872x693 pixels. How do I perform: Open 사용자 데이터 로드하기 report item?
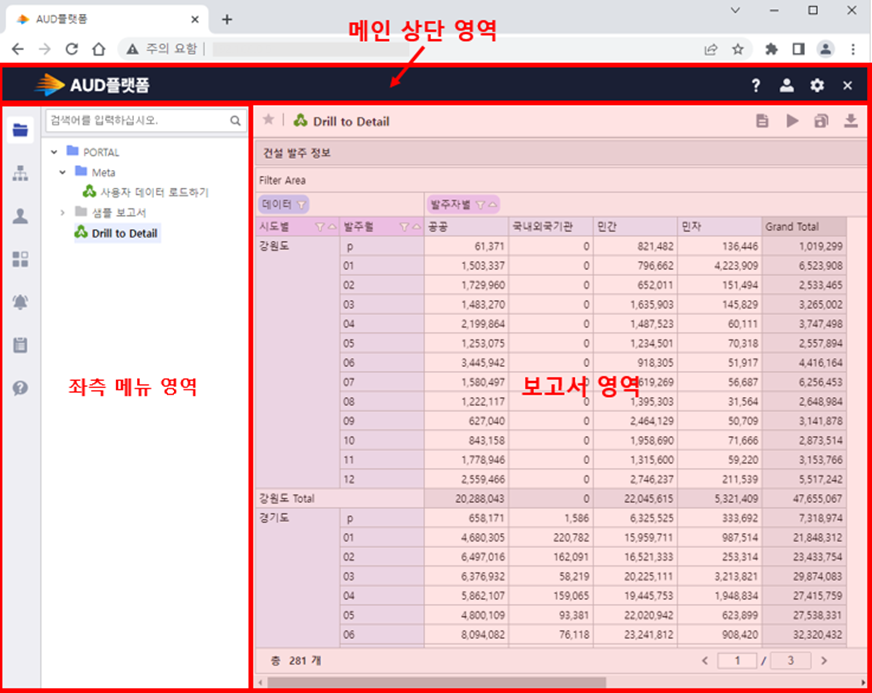tap(154, 192)
